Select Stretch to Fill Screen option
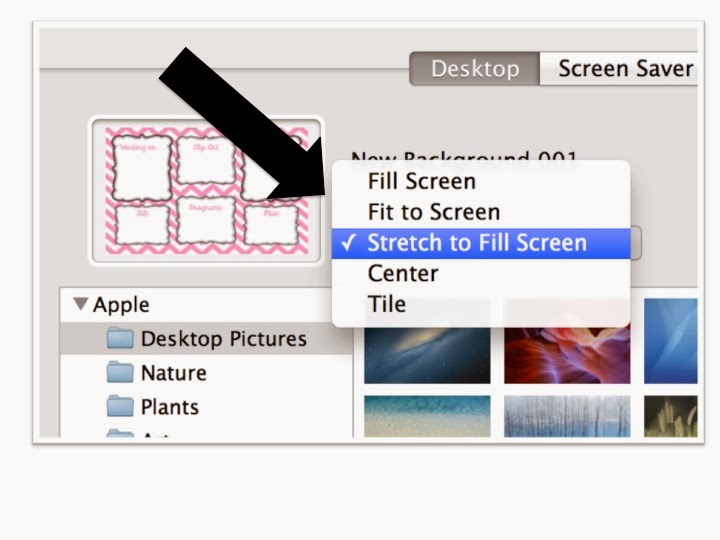The image size is (720, 540). (x=476, y=243)
